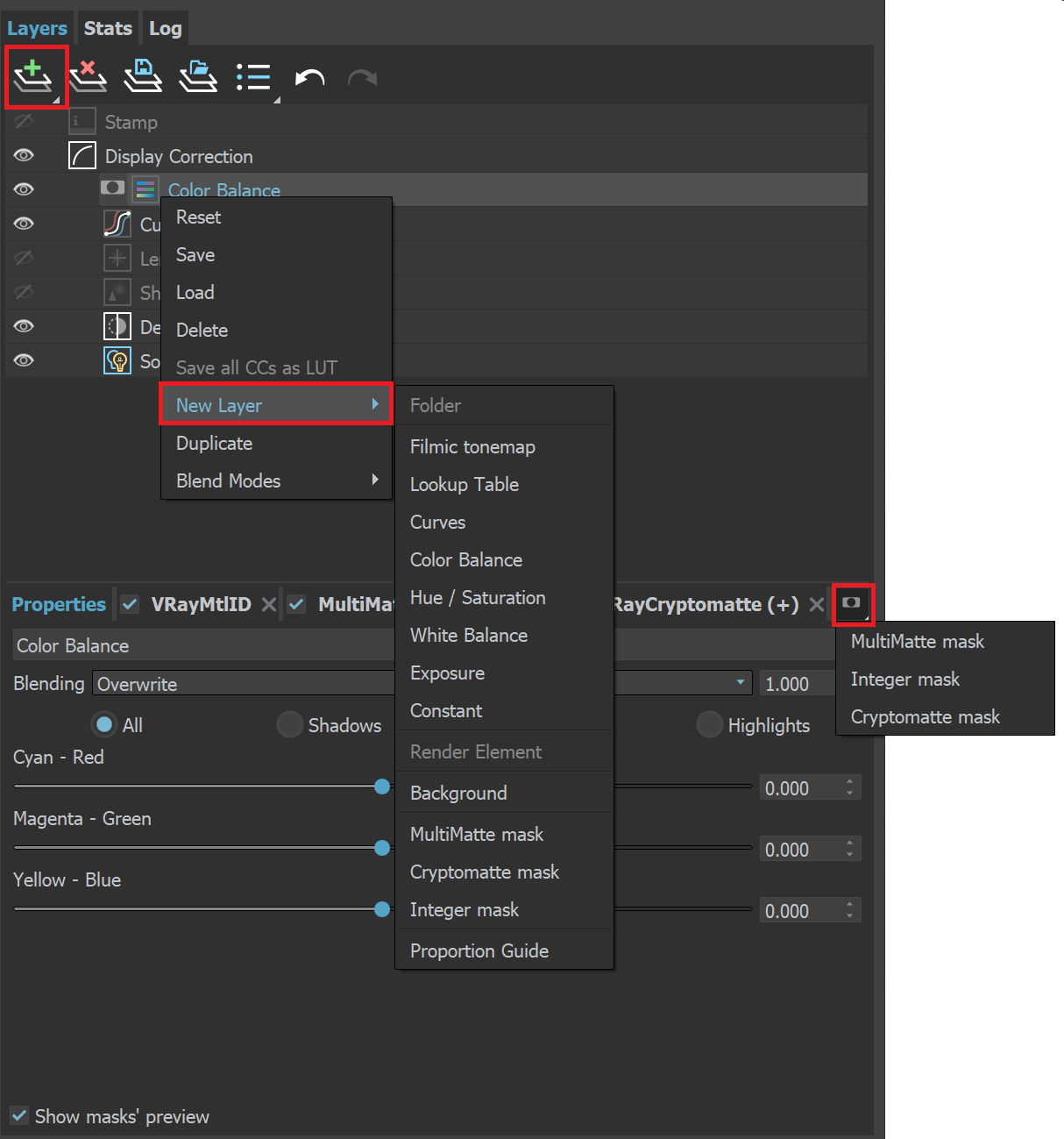Open the layer list options icon
This screenshot has height=1139, width=1064.
(x=254, y=77)
